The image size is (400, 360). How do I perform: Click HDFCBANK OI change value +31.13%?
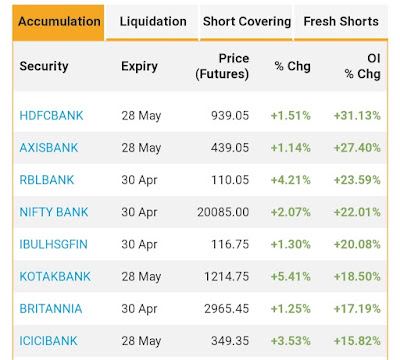357,116
